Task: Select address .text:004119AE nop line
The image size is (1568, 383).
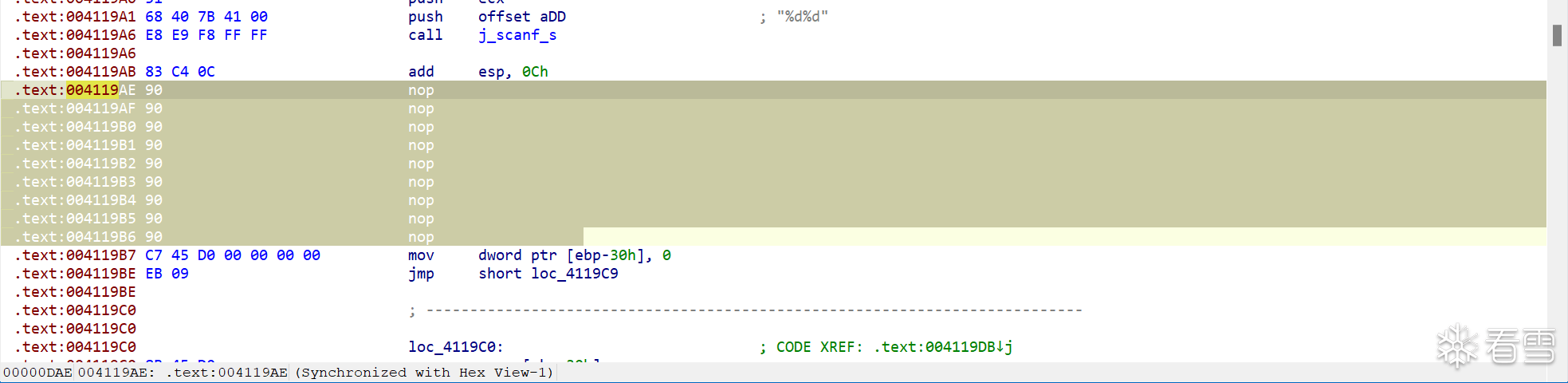Action: [773, 90]
